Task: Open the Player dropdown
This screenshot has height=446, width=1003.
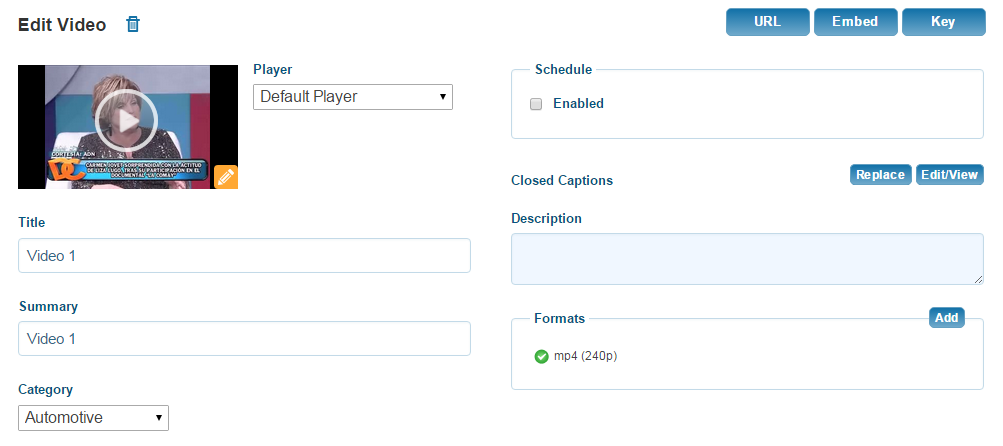Action: (x=352, y=97)
